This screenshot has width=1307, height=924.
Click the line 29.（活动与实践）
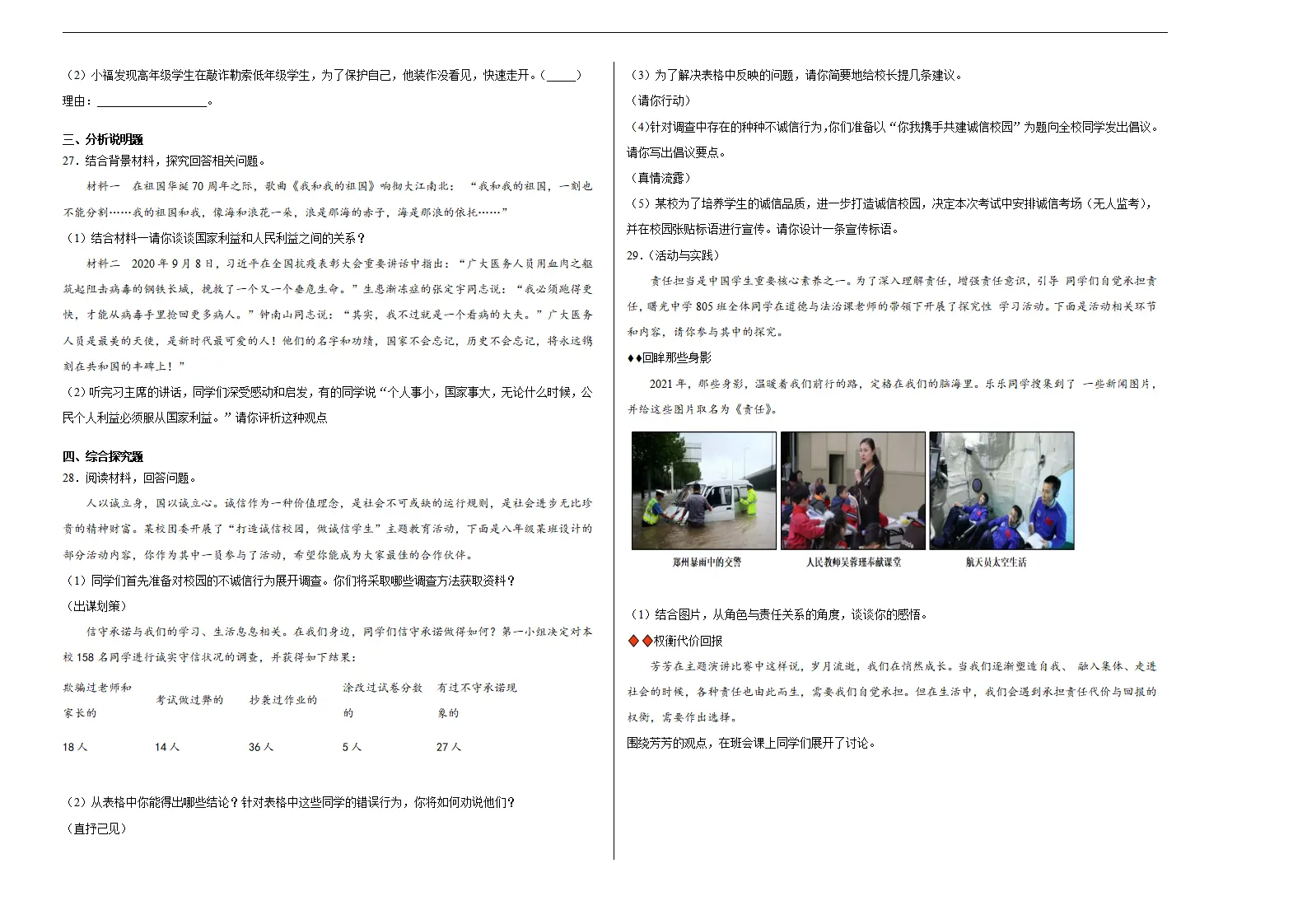click(673, 255)
